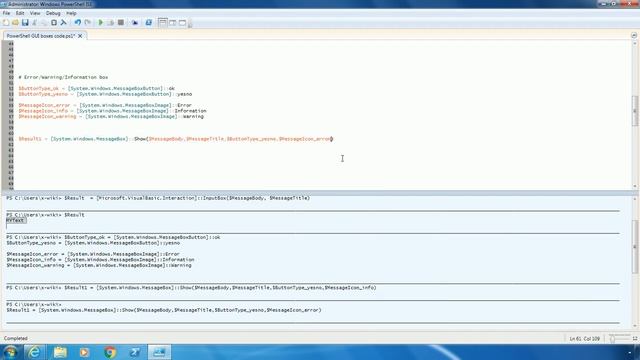Screen dimensions: 640x360
Task: Switch to PowerShell ISE taskbar button
Action: click(159, 352)
